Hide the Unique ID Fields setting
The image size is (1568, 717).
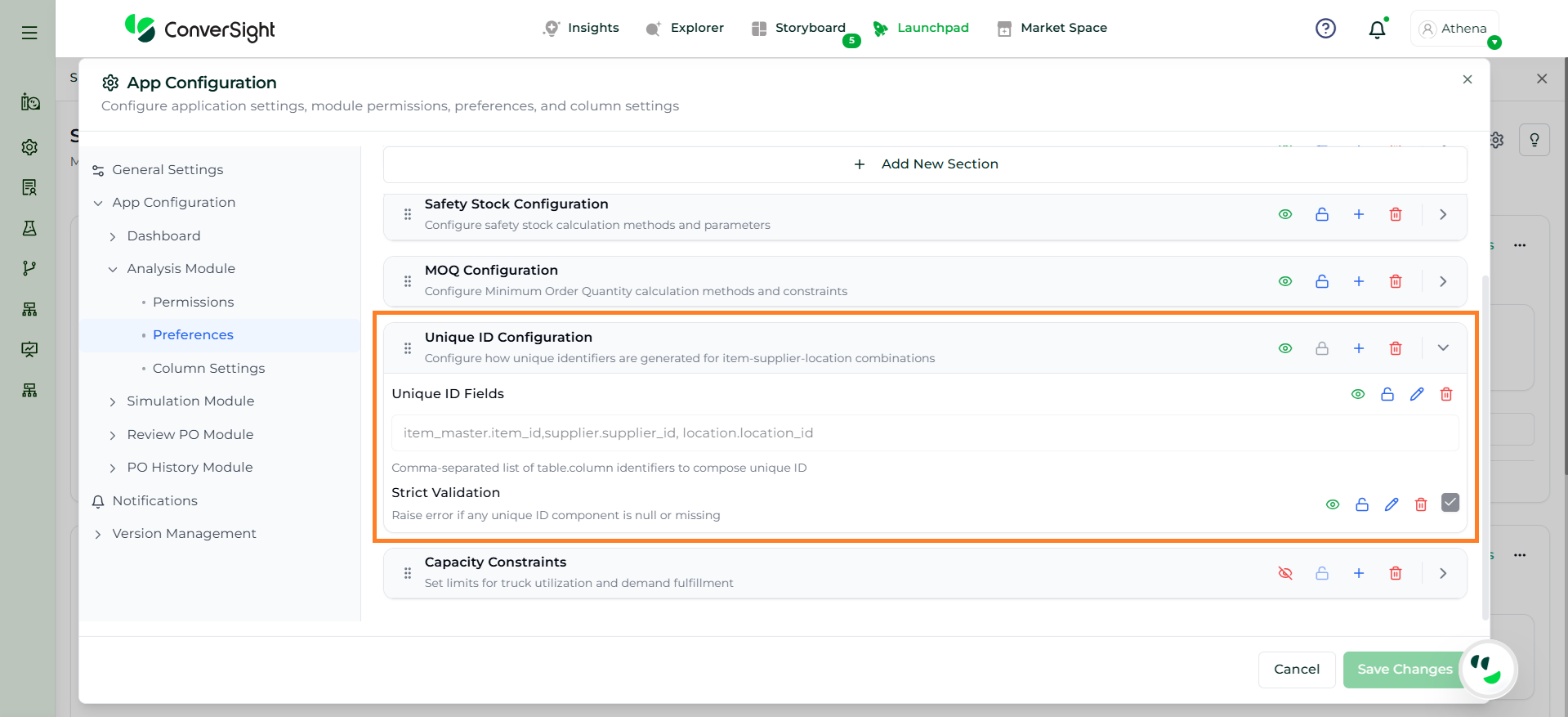pyautogui.click(x=1358, y=394)
